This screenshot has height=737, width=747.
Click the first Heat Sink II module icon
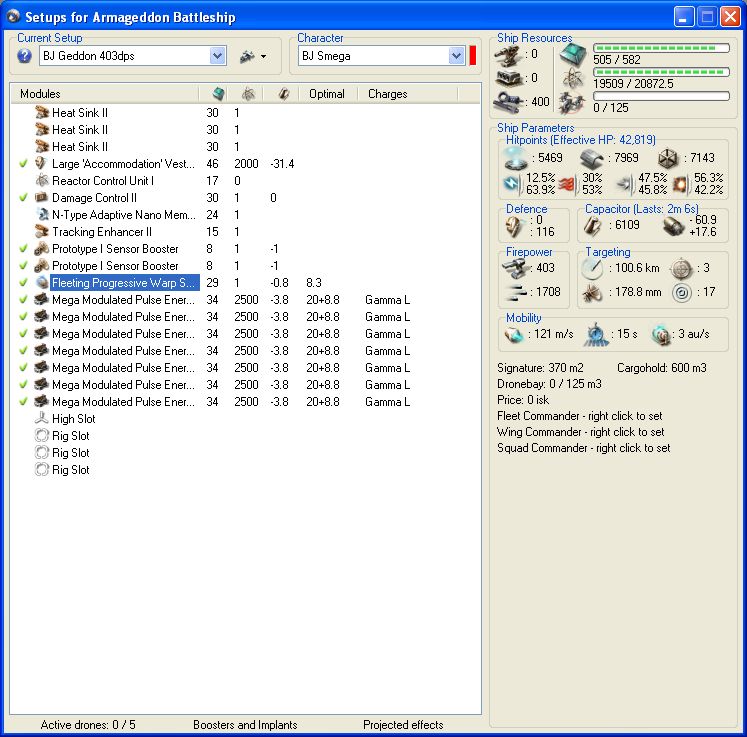click(x=42, y=113)
